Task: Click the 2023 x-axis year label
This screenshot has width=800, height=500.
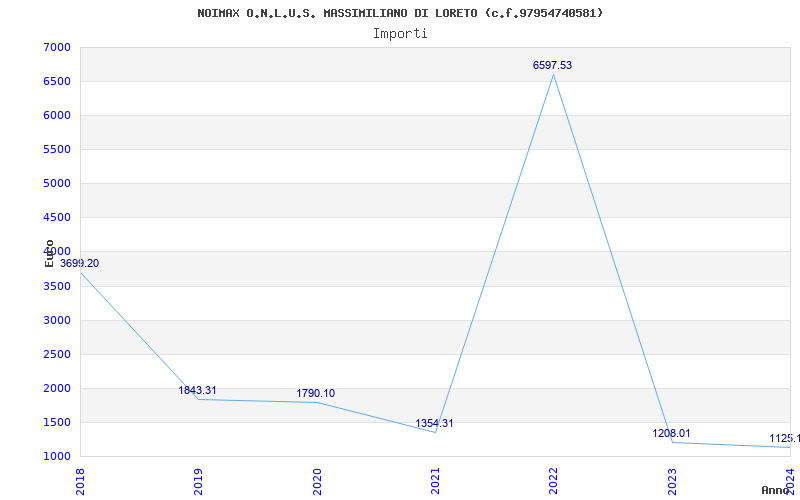Action: coord(672,481)
